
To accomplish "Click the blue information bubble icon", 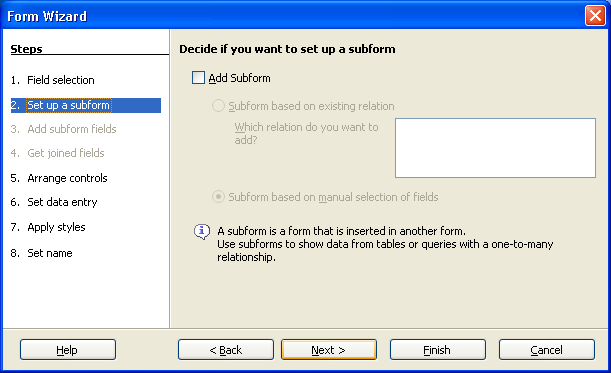I will tap(202, 232).
